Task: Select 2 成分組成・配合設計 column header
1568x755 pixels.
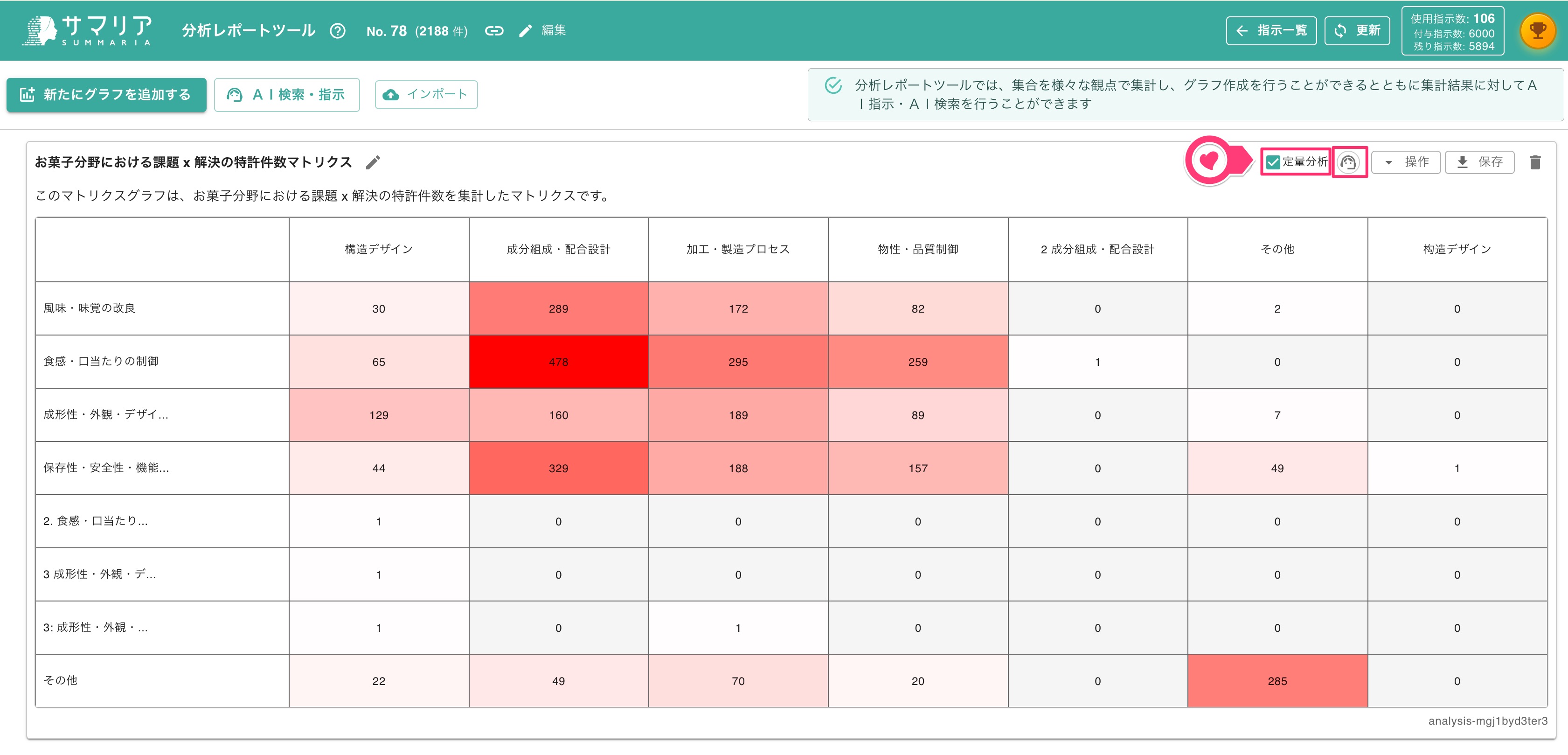Action: (x=1097, y=249)
